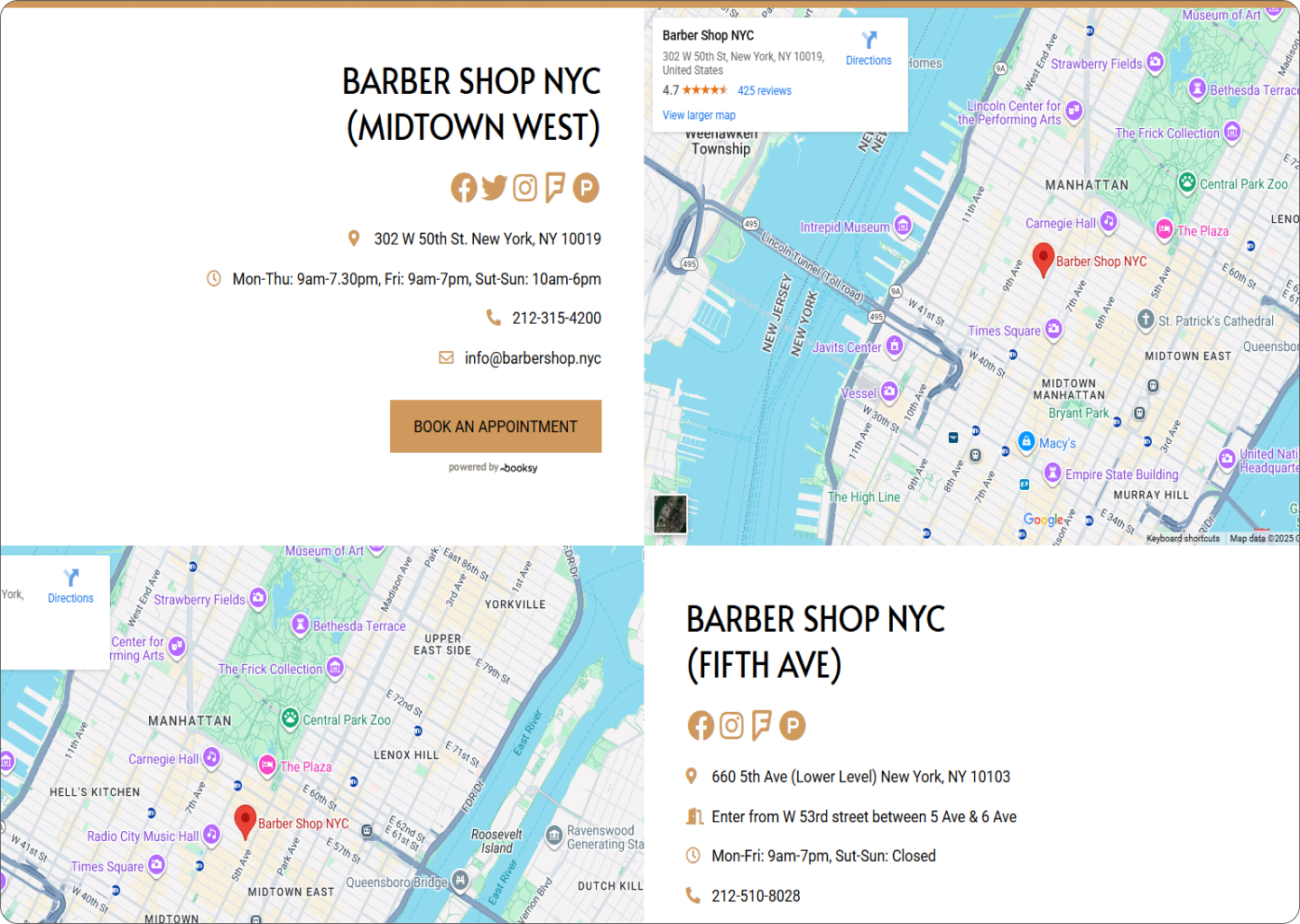
Task: Open the 425 reviews link
Action: click(764, 91)
